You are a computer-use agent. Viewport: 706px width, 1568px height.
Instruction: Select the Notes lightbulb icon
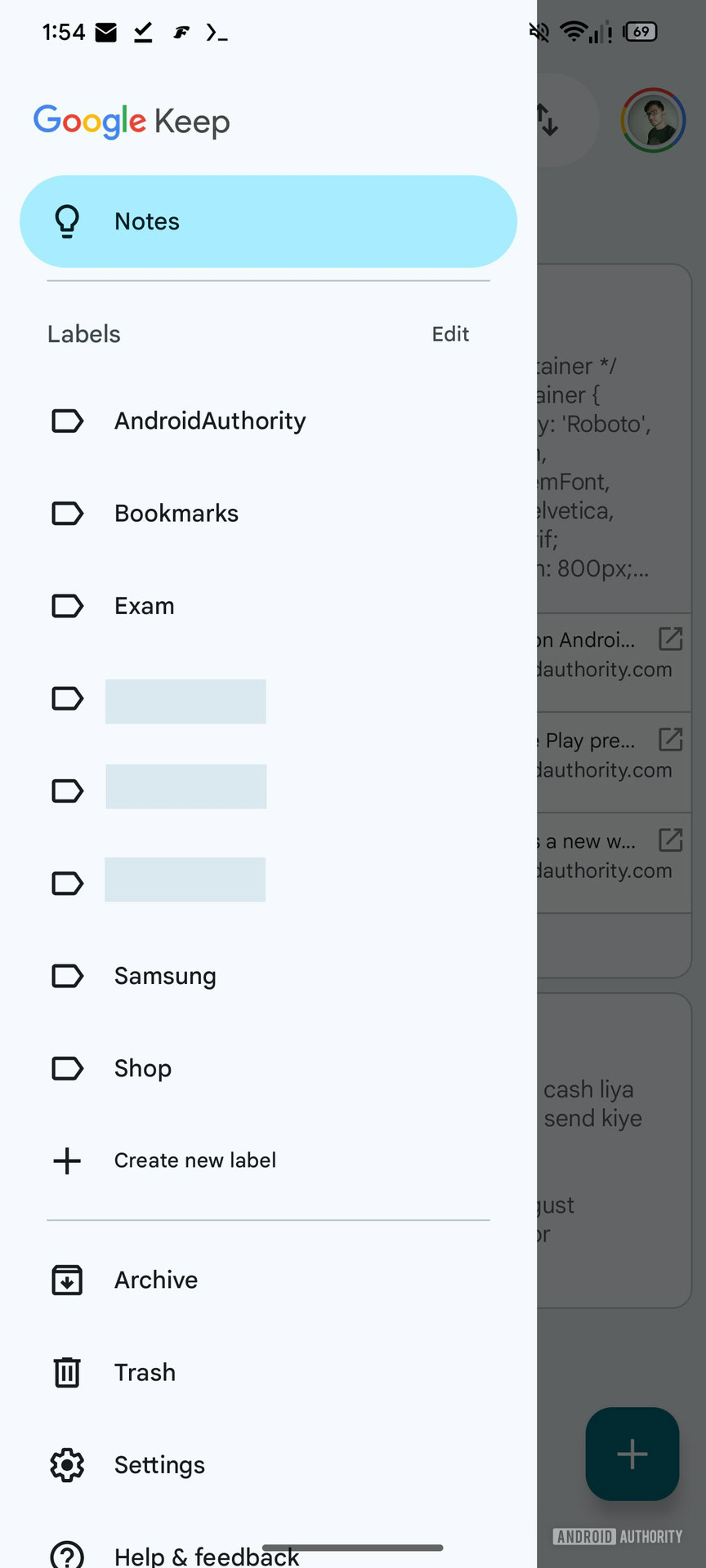coord(66,220)
